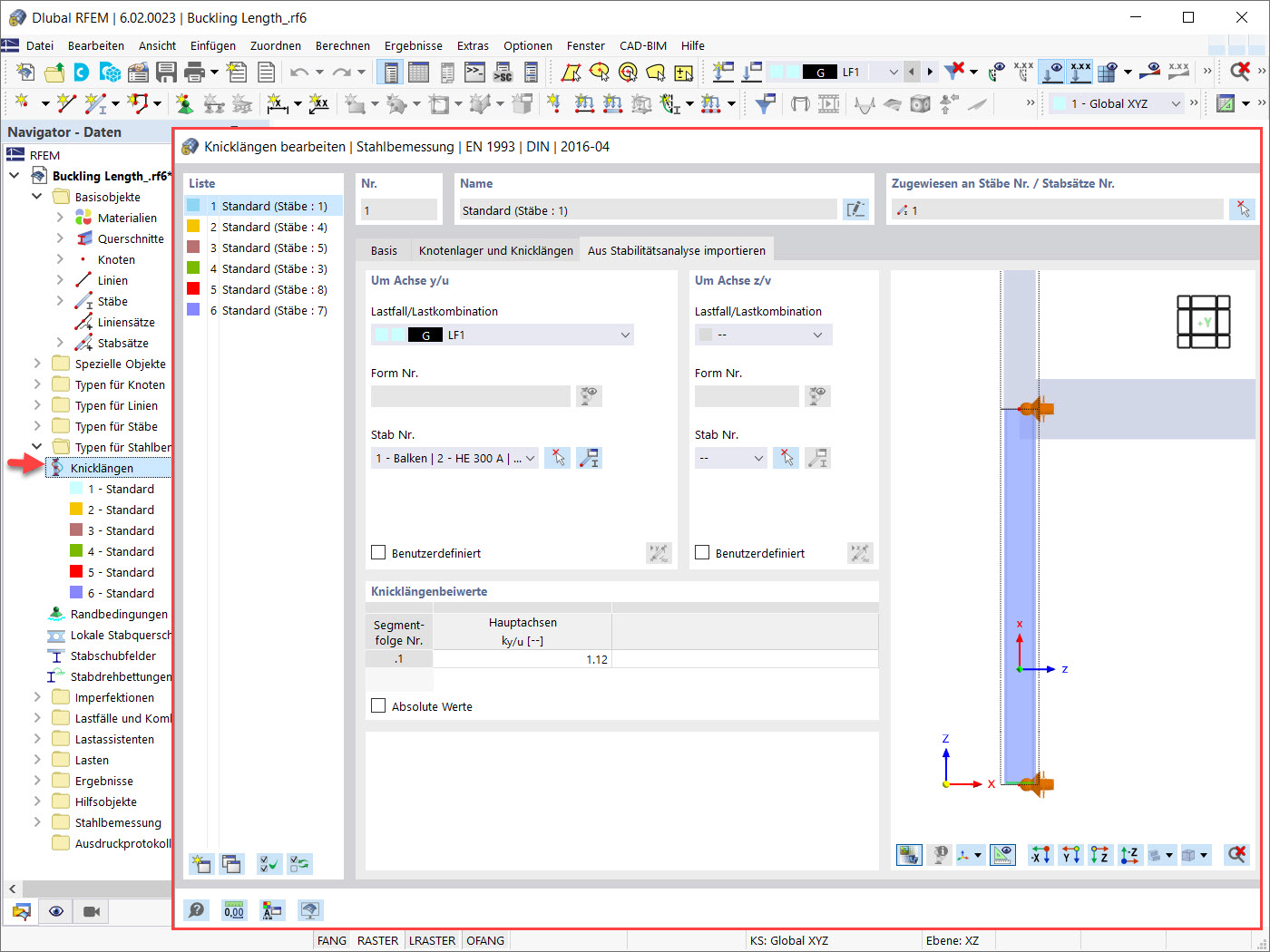Tick the Absolute Werte checkbox
Screen dimensions: 1270x952
click(378, 705)
